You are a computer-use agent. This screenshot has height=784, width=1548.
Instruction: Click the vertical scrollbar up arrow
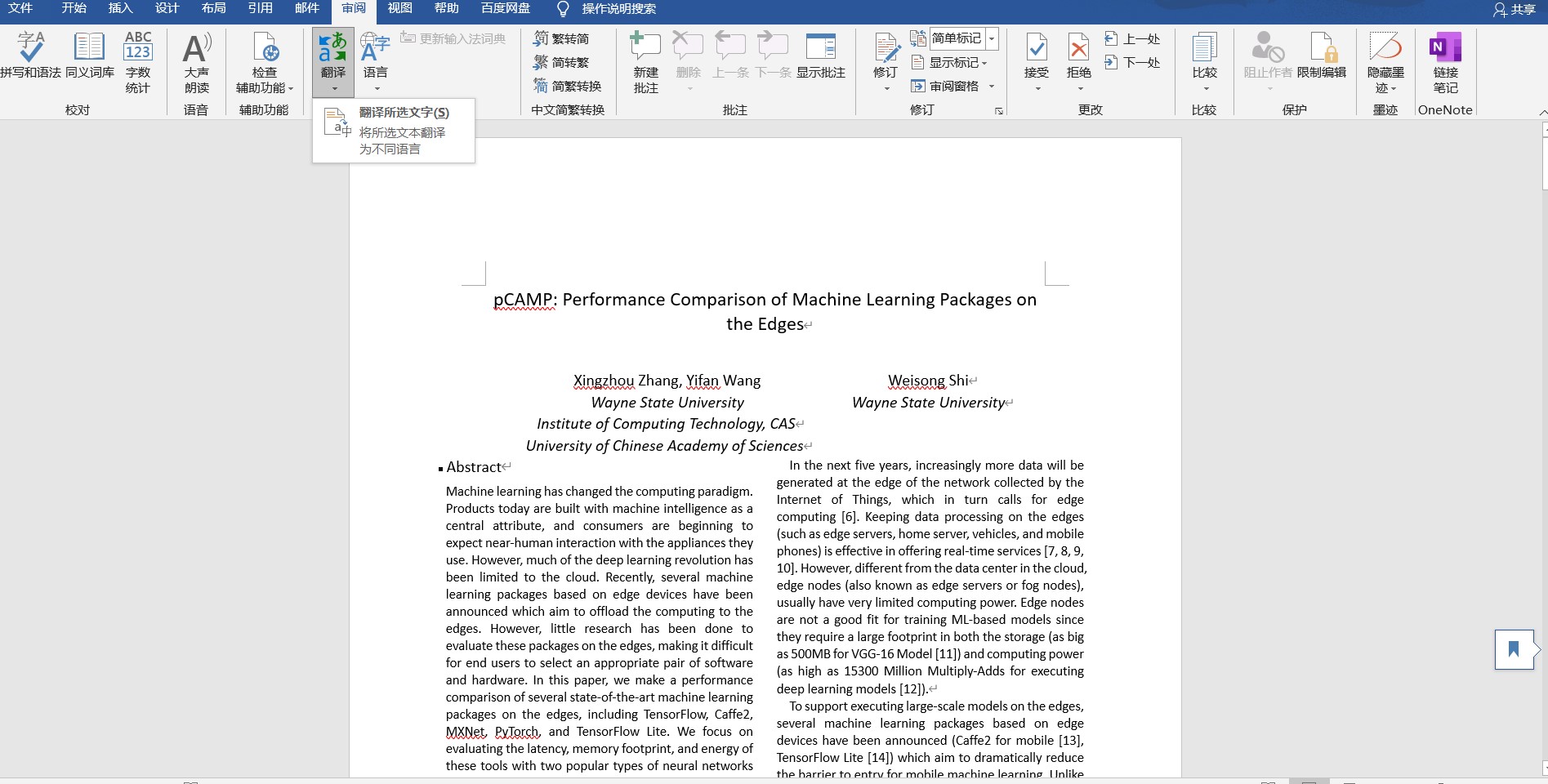[1545, 128]
